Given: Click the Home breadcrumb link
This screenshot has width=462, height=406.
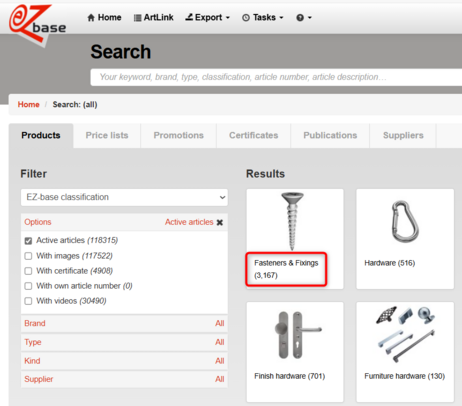Looking at the screenshot, I should click(x=29, y=105).
